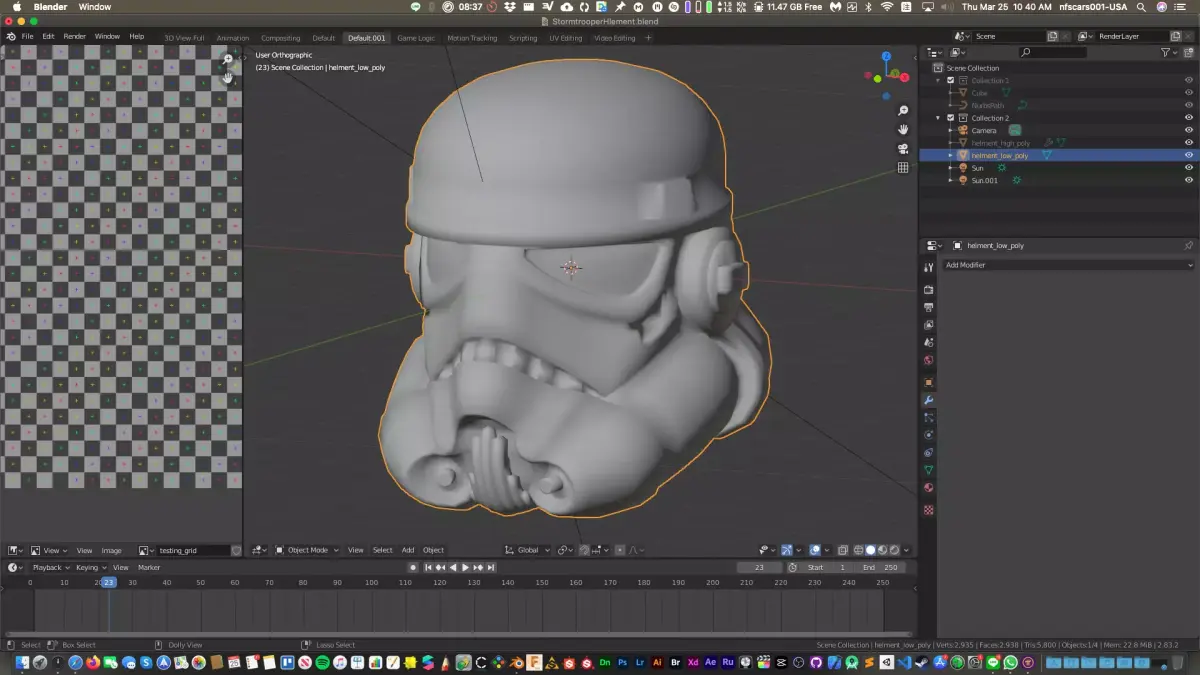
Task: Switch to the UV Editing workspace tab
Action: point(565,38)
